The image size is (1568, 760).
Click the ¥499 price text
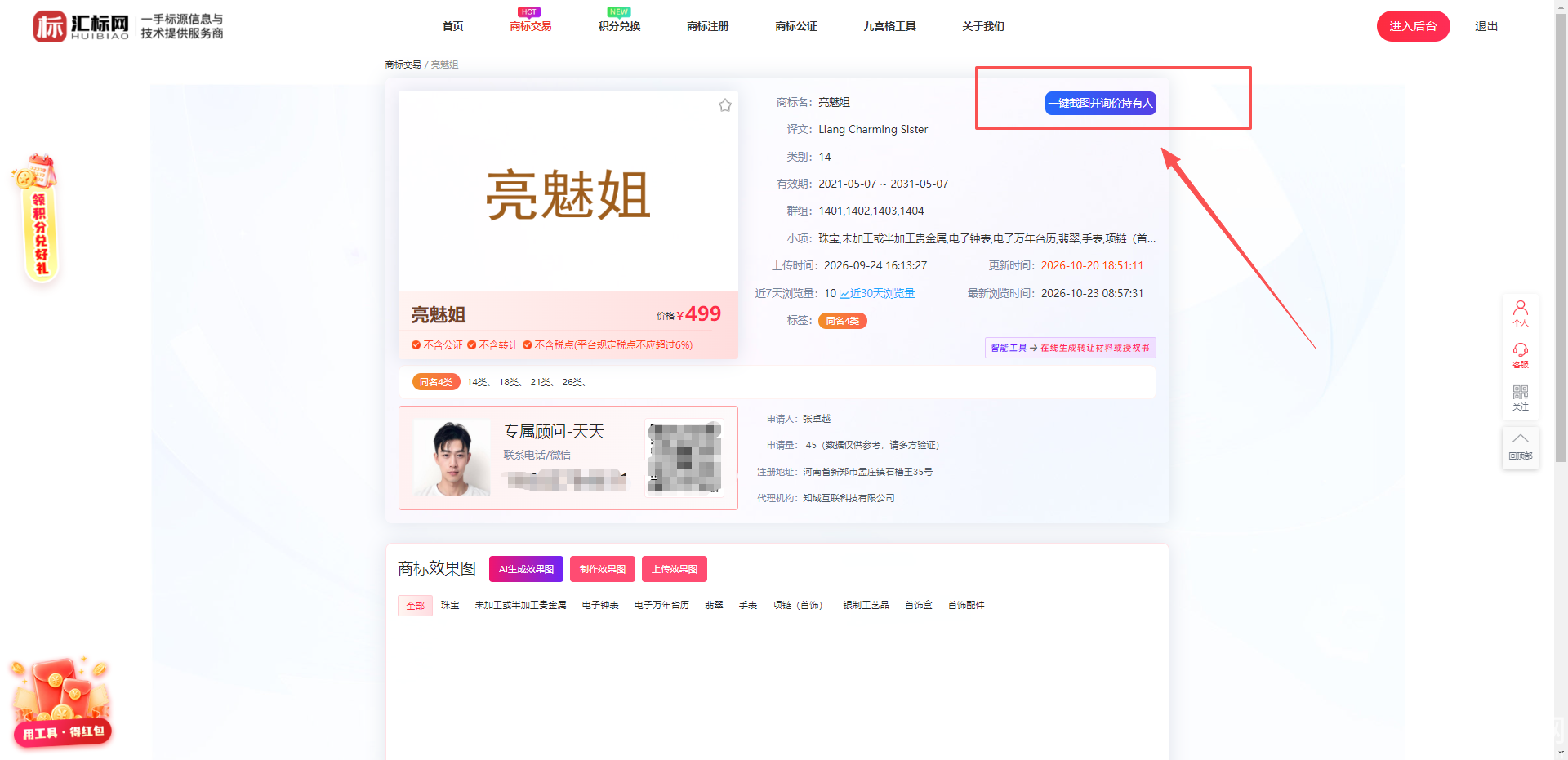click(698, 314)
